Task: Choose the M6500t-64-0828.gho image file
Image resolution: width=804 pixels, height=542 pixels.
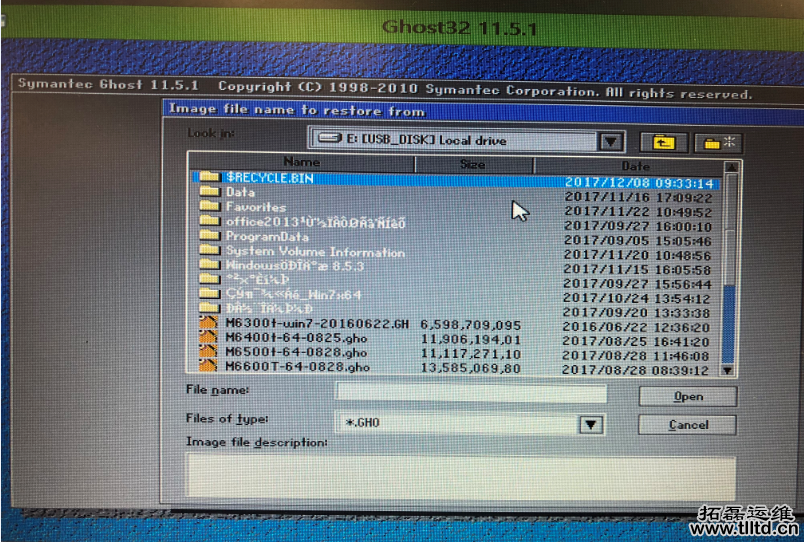Action: (297, 353)
